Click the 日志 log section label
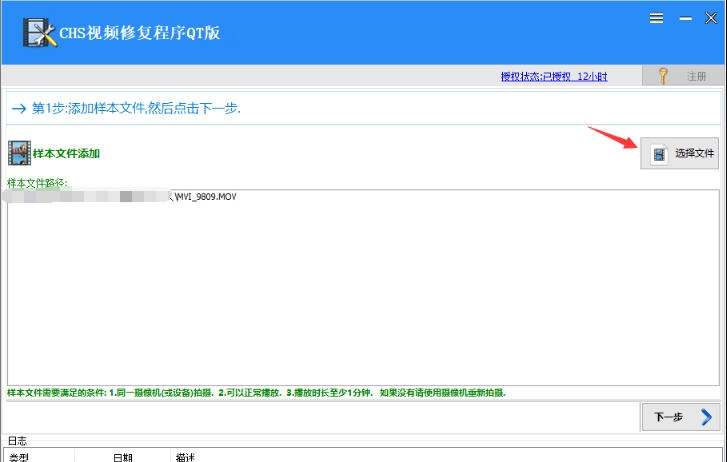The image size is (727, 462). pyautogui.click(x=18, y=441)
